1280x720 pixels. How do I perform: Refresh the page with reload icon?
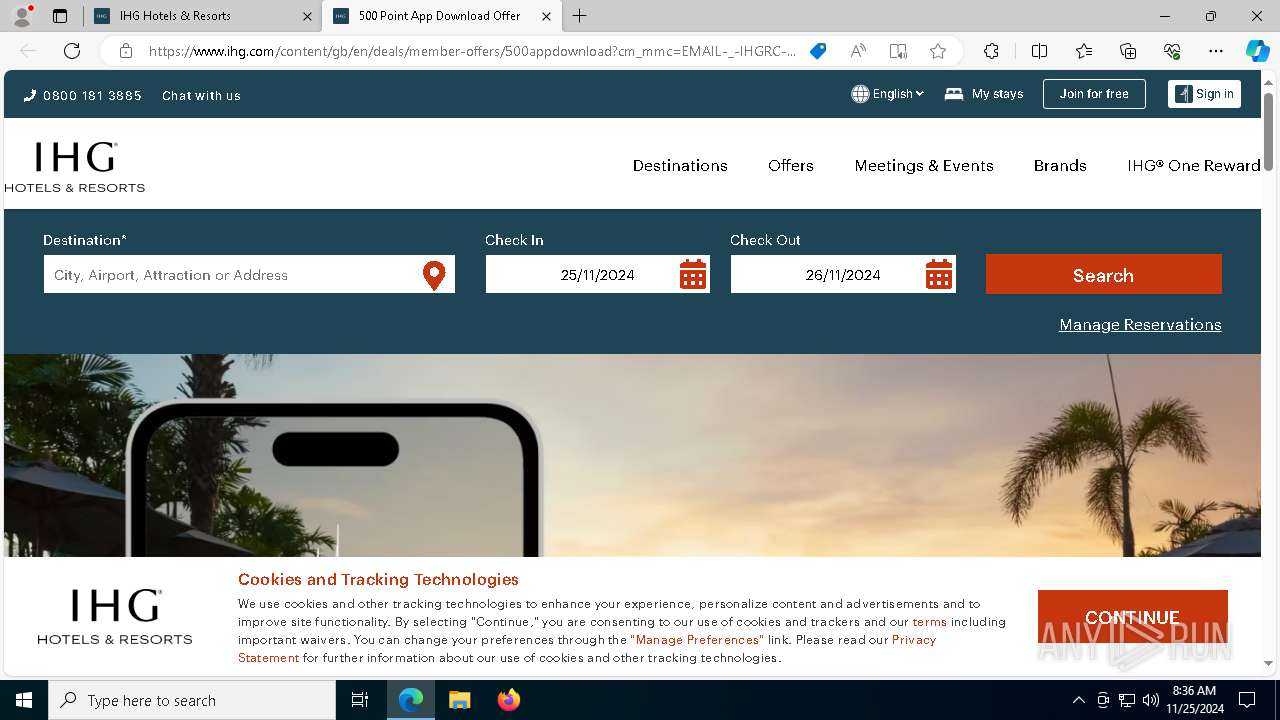coord(72,51)
